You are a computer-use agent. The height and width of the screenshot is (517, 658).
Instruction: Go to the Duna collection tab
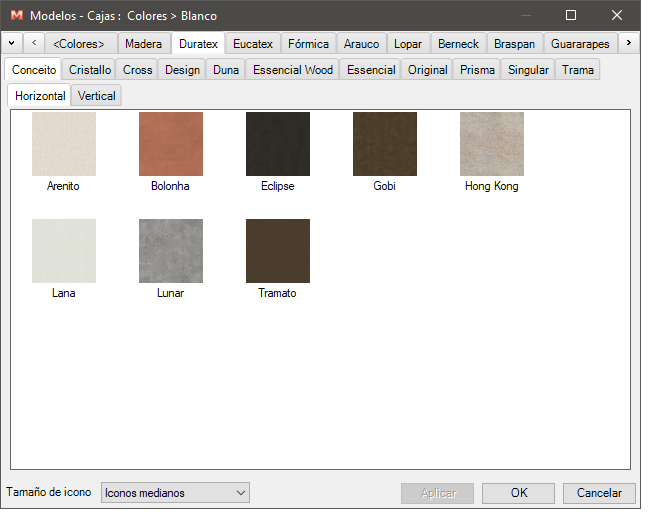click(x=226, y=70)
